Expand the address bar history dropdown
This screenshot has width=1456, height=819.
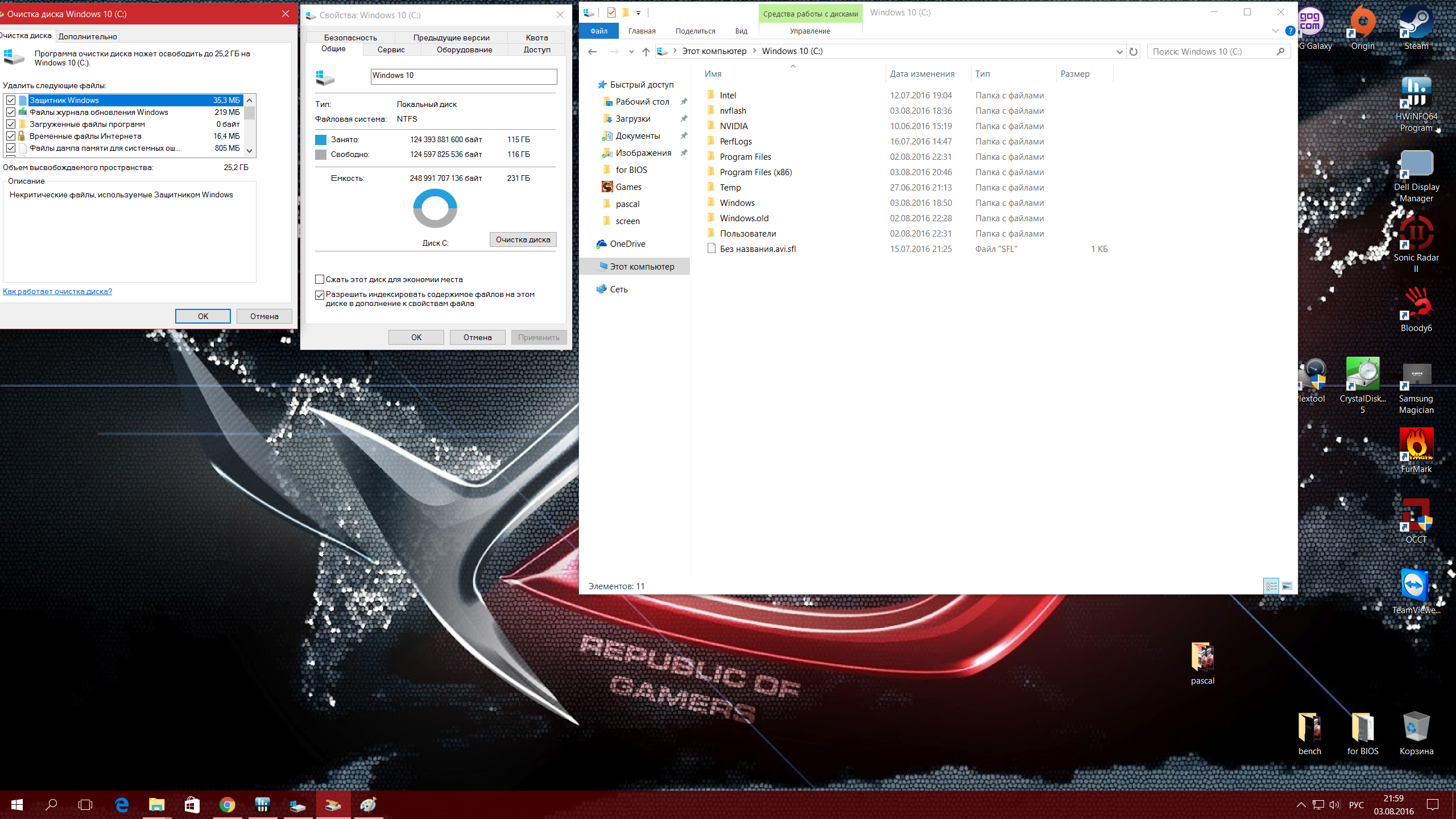[x=1119, y=51]
